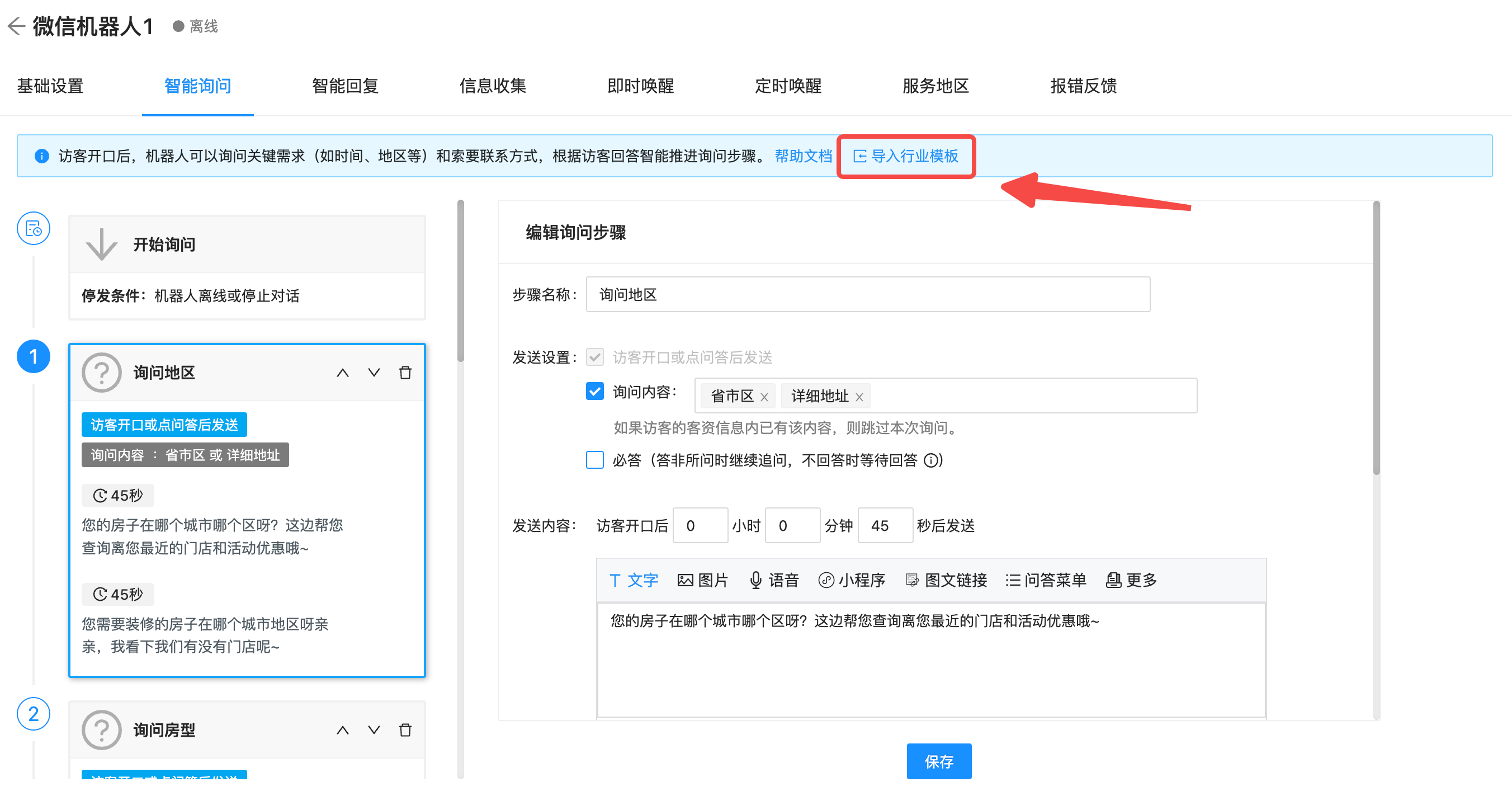This screenshot has width=1512, height=791.
Task: Enable the 必答 required-answer checkbox
Action: [x=594, y=460]
